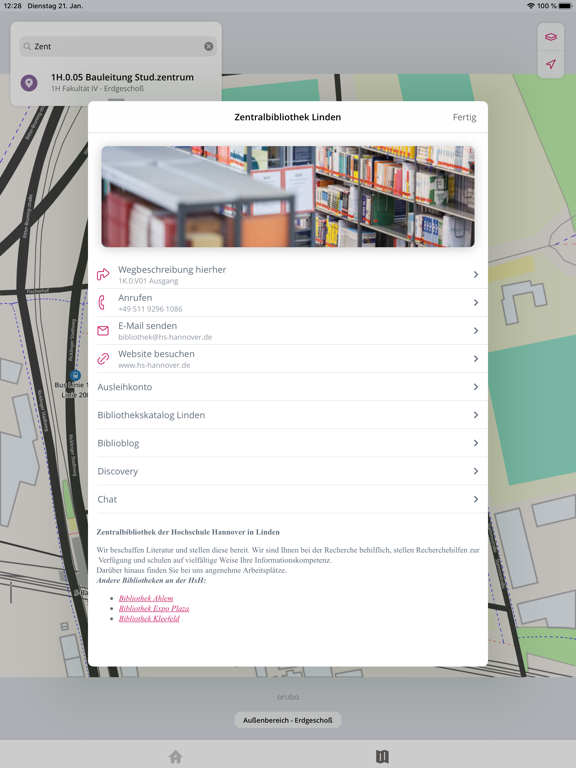Tap the purple location pin icon

click(x=29, y=82)
